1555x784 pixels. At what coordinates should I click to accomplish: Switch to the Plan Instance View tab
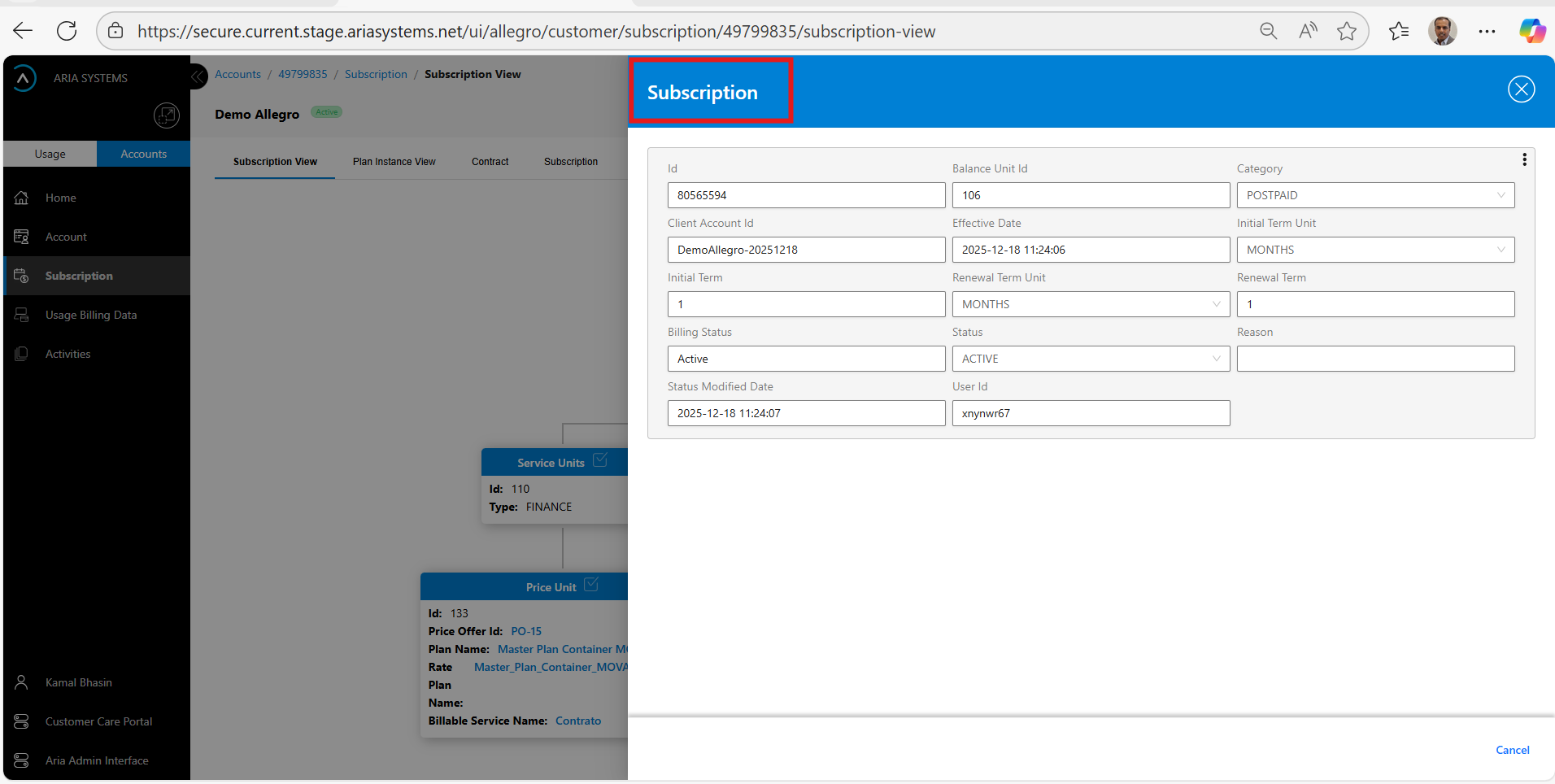pos(394,162)
